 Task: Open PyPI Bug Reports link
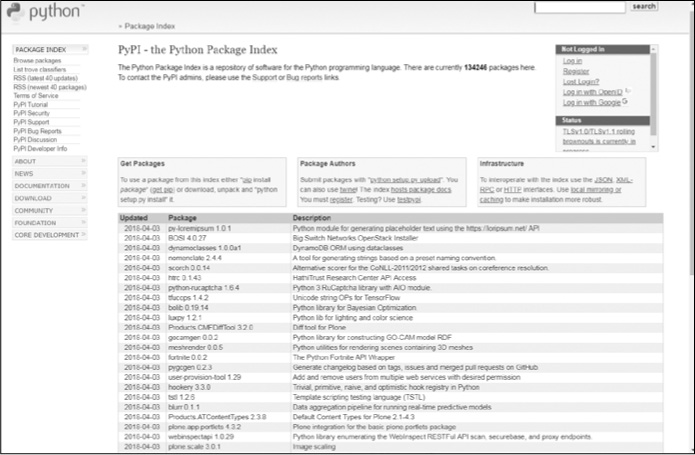[37, 131]
